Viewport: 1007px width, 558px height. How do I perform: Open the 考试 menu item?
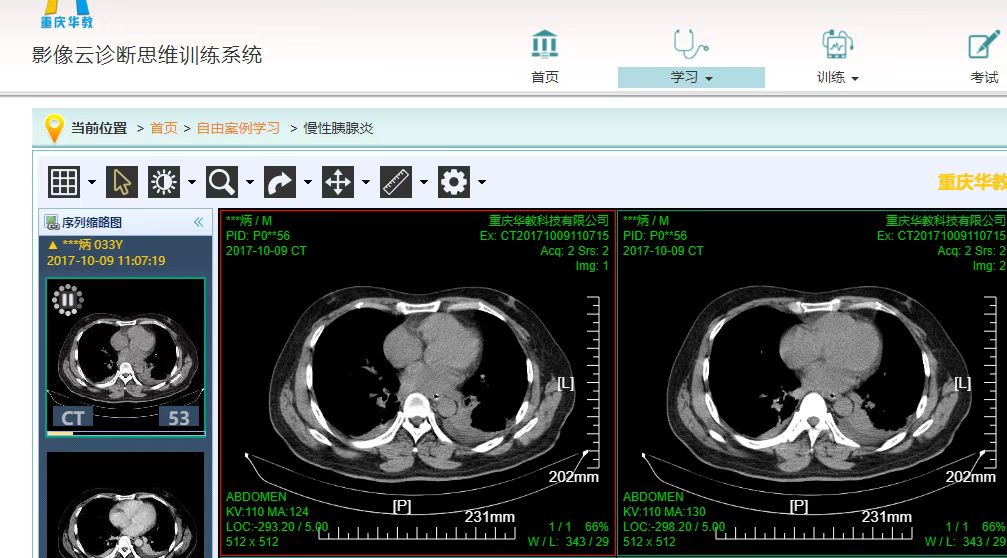point(984,78)
